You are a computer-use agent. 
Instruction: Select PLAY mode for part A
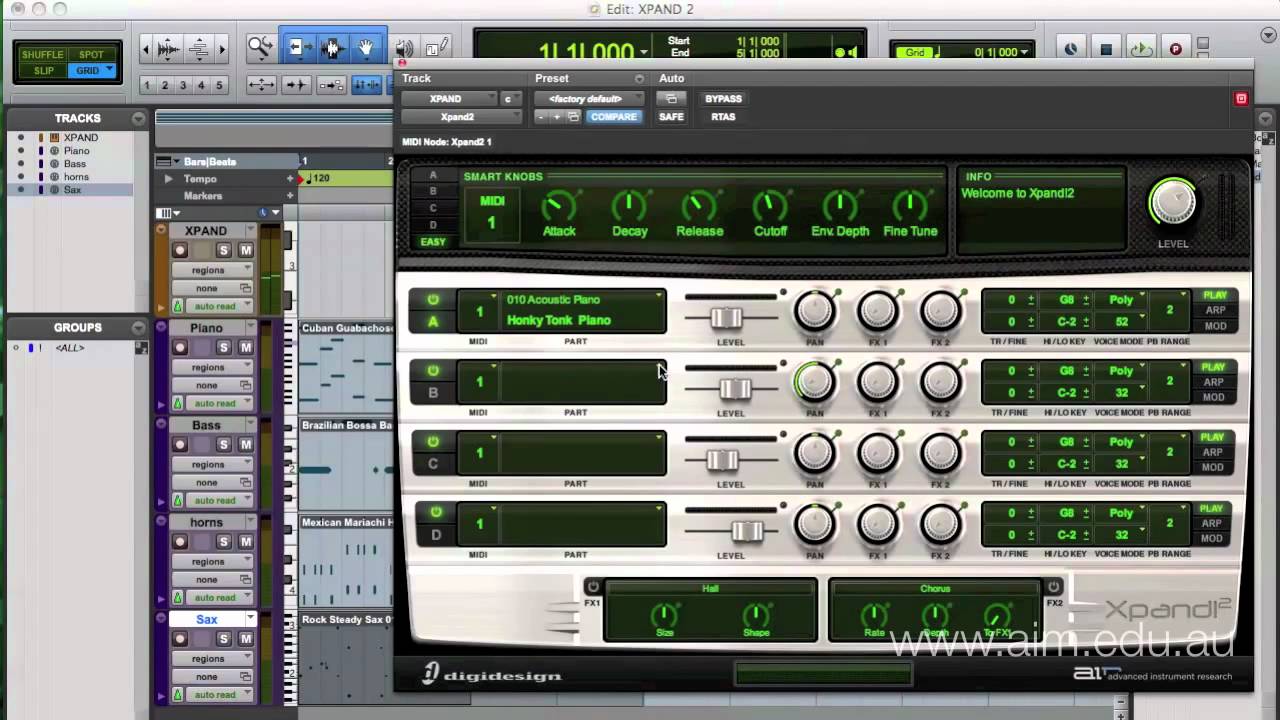coord(1214,295)
